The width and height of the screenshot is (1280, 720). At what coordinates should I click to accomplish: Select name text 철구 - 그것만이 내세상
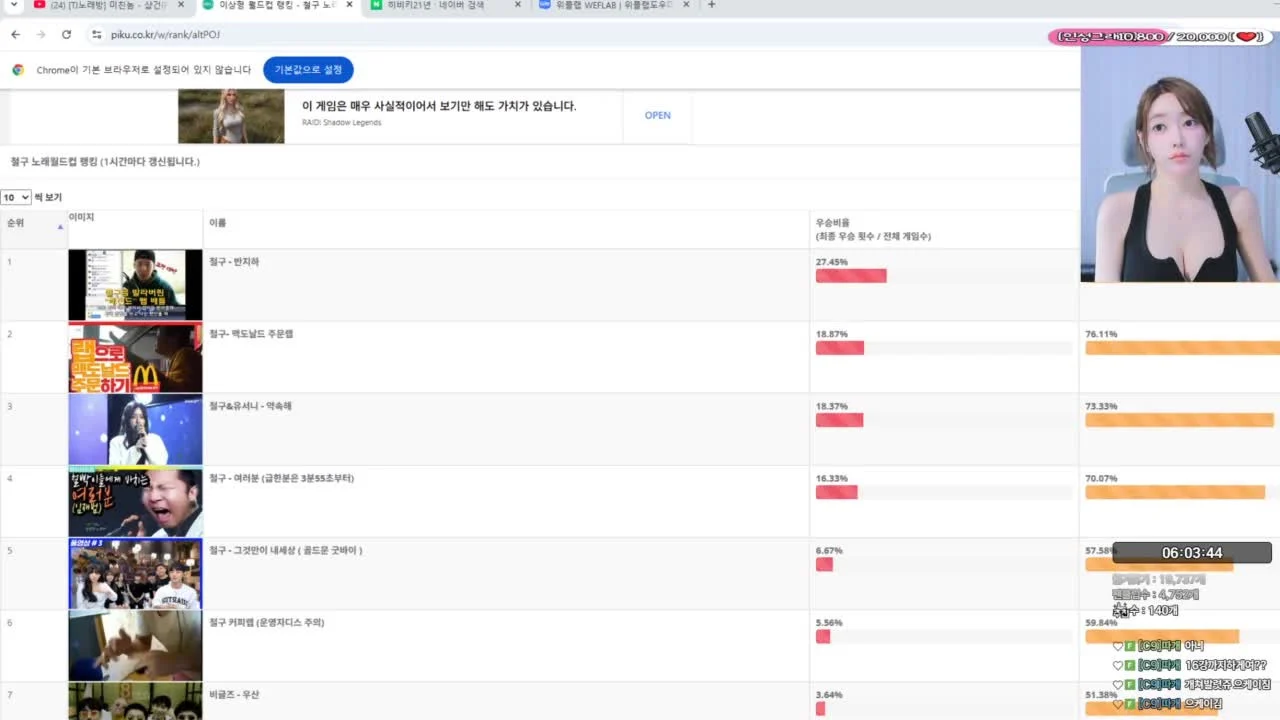pos(285,550)
